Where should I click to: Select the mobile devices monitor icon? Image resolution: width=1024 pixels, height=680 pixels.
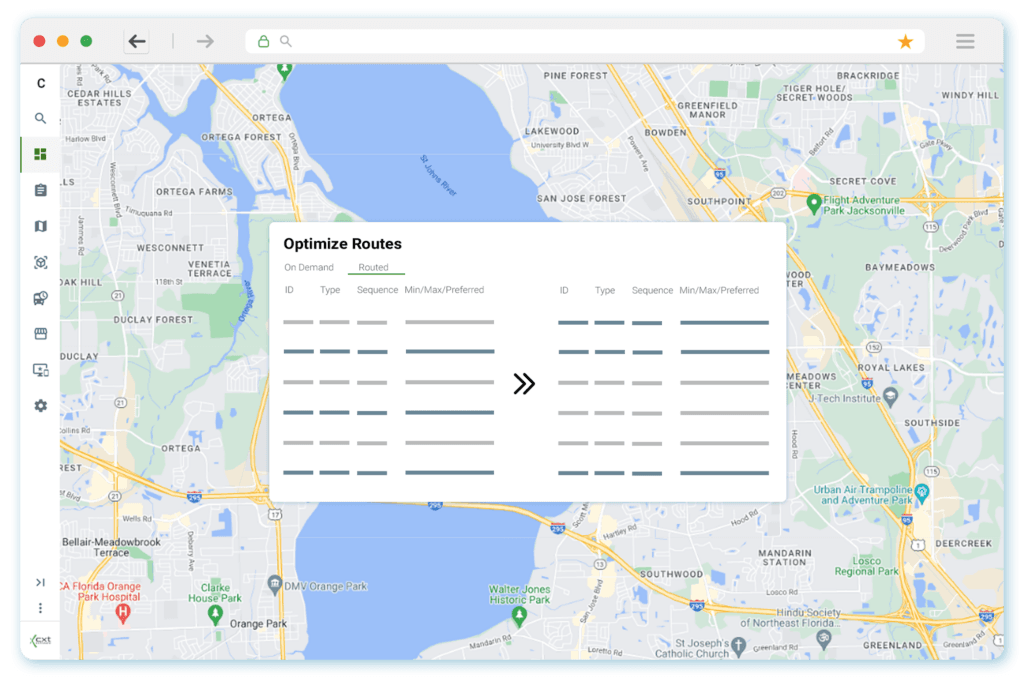click(x=40, y=370)
